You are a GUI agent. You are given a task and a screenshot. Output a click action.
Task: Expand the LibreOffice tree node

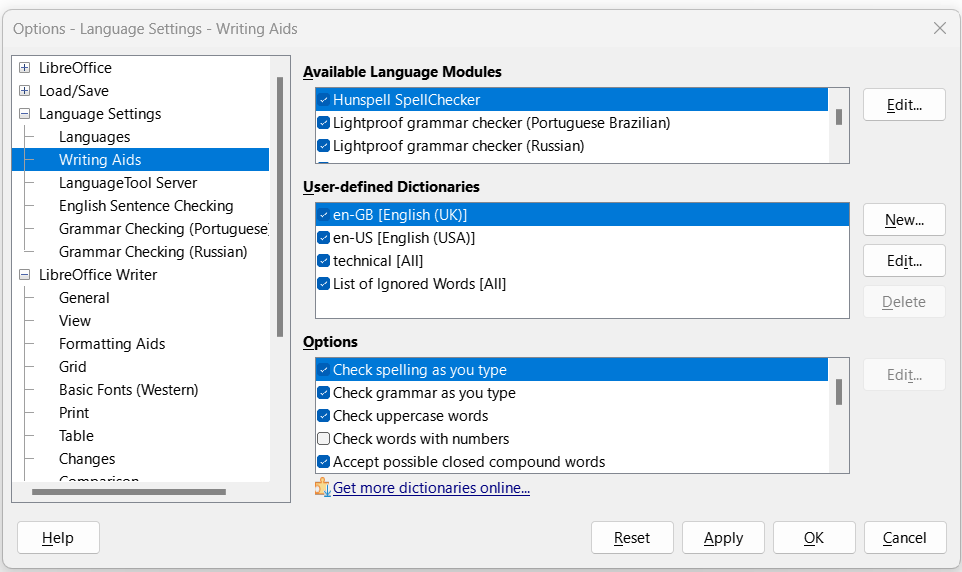(x=25, y=68)
